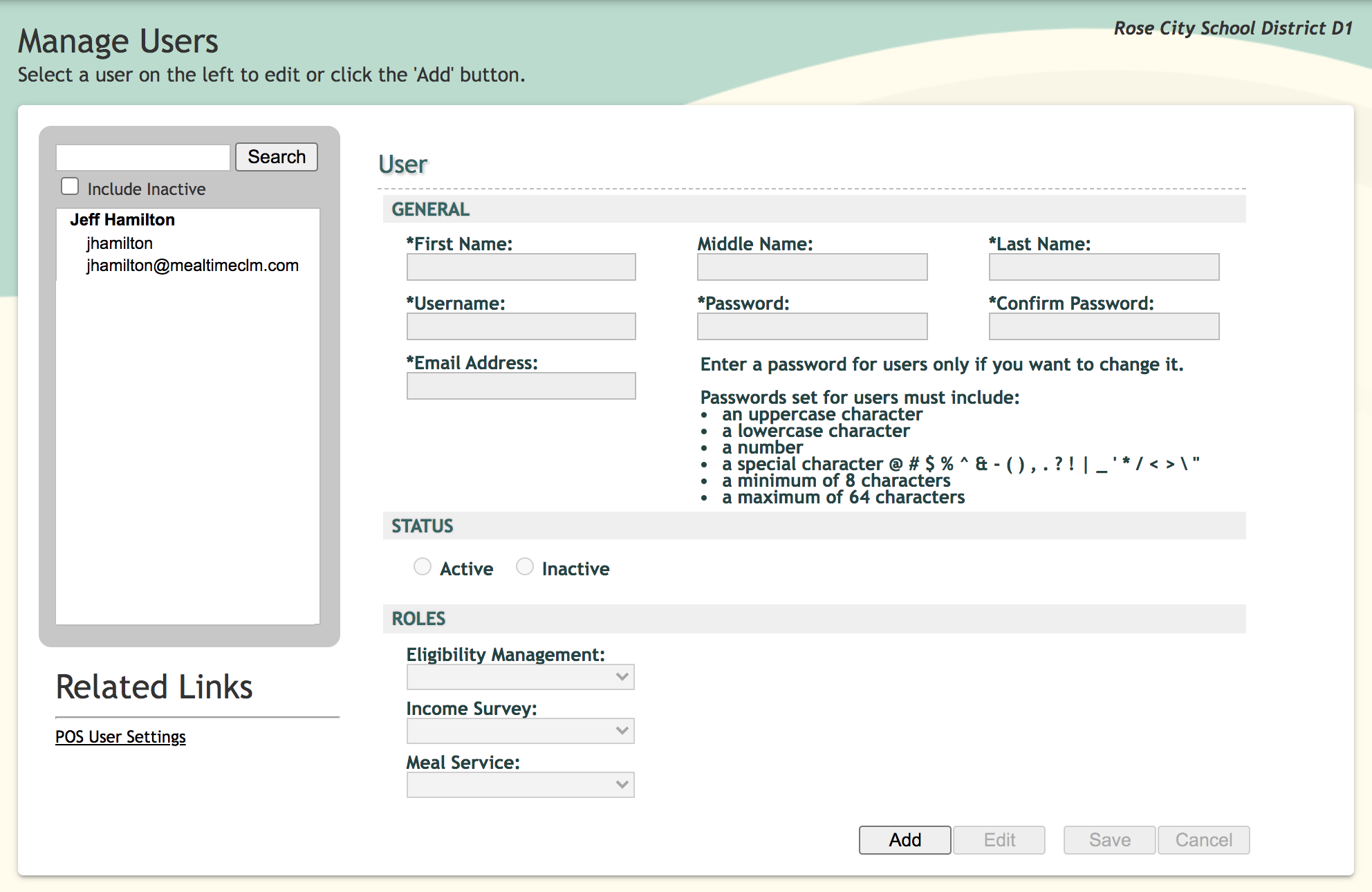The image size is (1372, 892).
Task: Open the Eligibility Management dropdown
Action: (520, 677)
